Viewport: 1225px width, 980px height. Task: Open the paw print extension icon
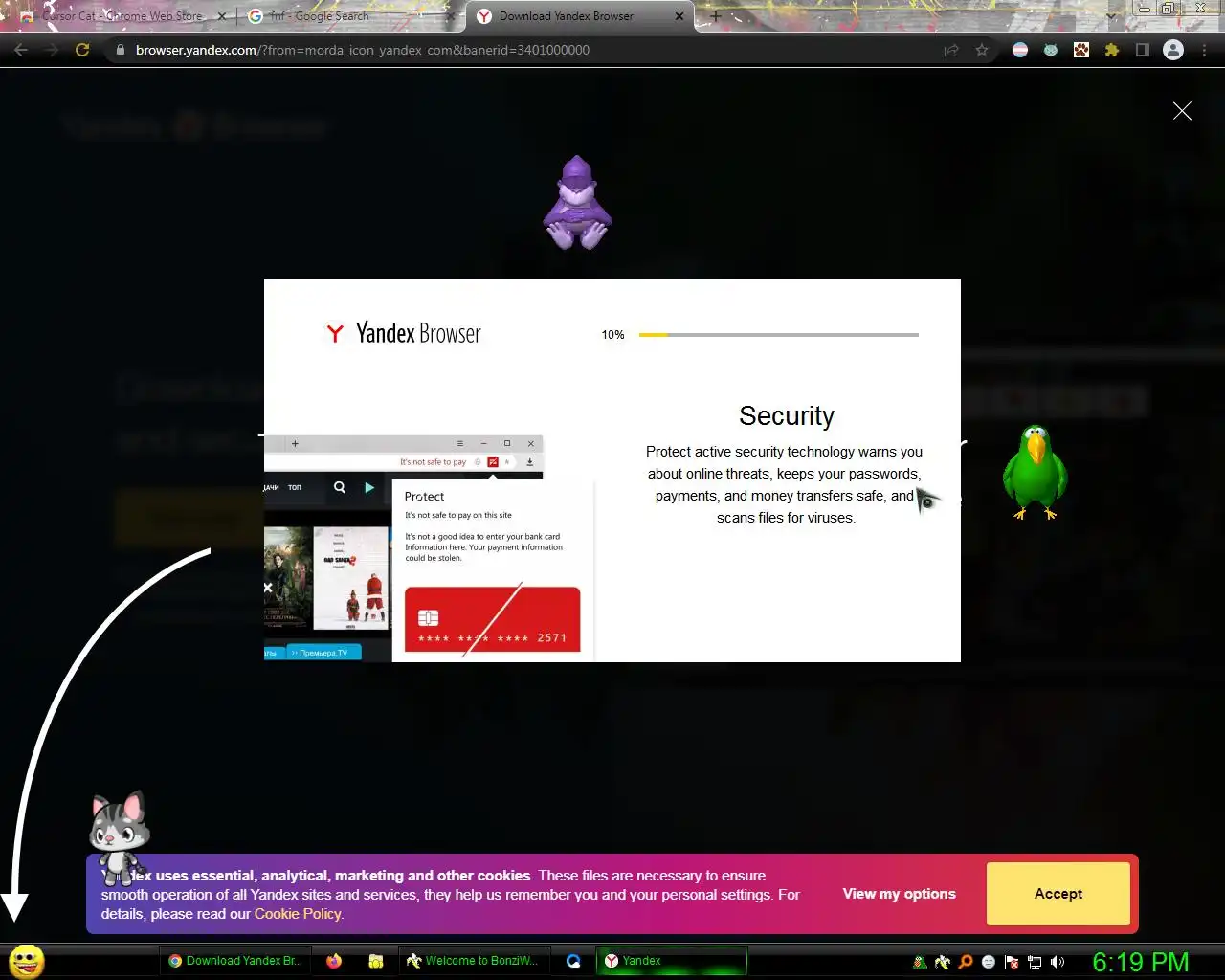[x=1081, y=50]
